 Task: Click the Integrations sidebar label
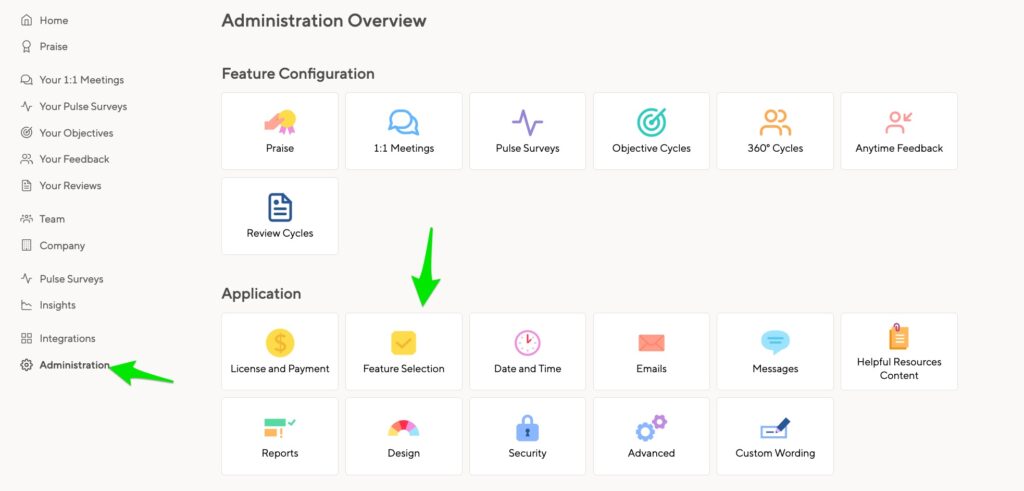tap(67, 338)
